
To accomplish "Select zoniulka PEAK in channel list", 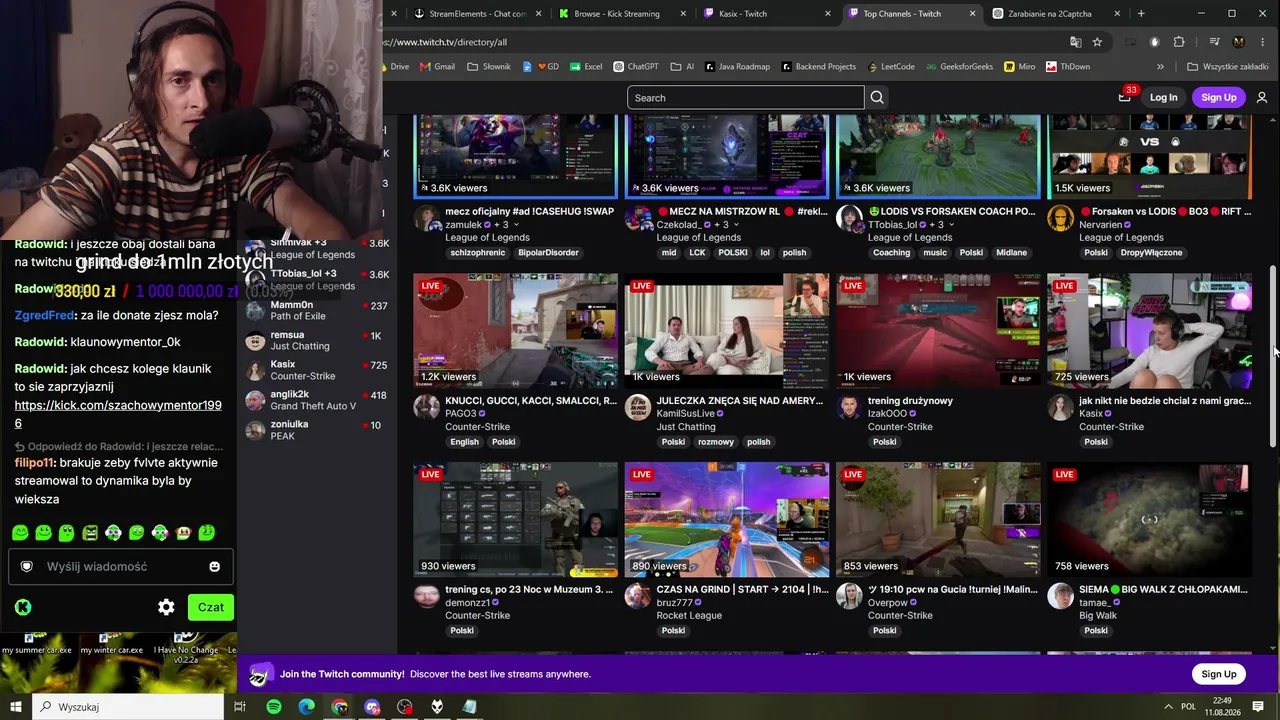I will [x=318, y=430].
